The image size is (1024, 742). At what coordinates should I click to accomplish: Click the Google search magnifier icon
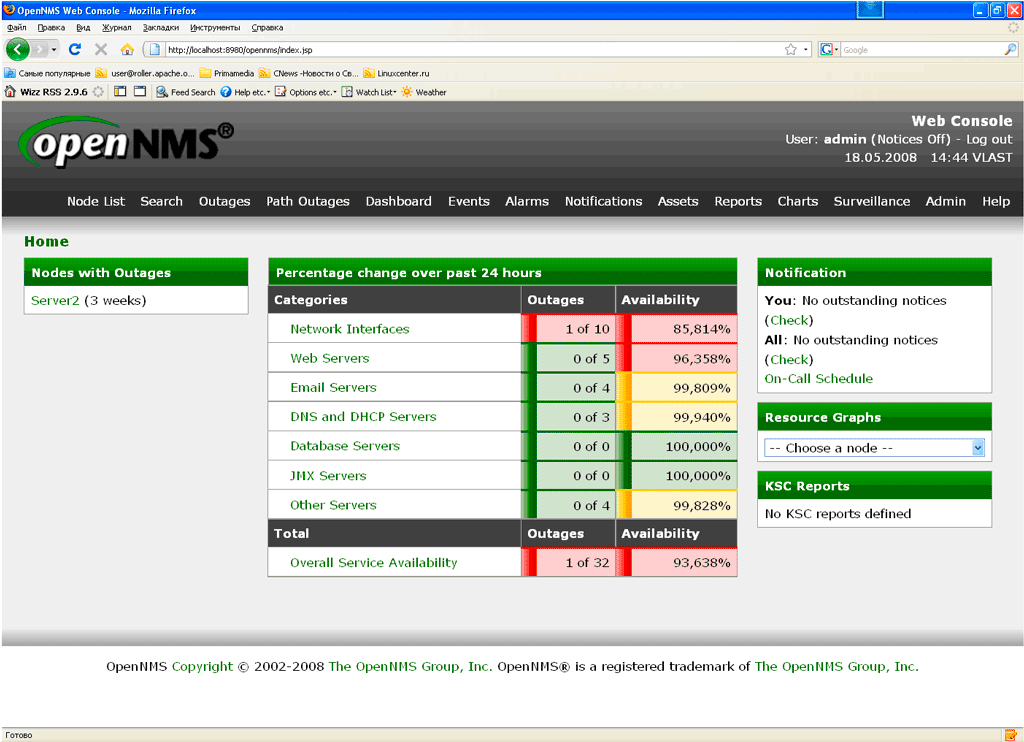tap(1010, 49)
